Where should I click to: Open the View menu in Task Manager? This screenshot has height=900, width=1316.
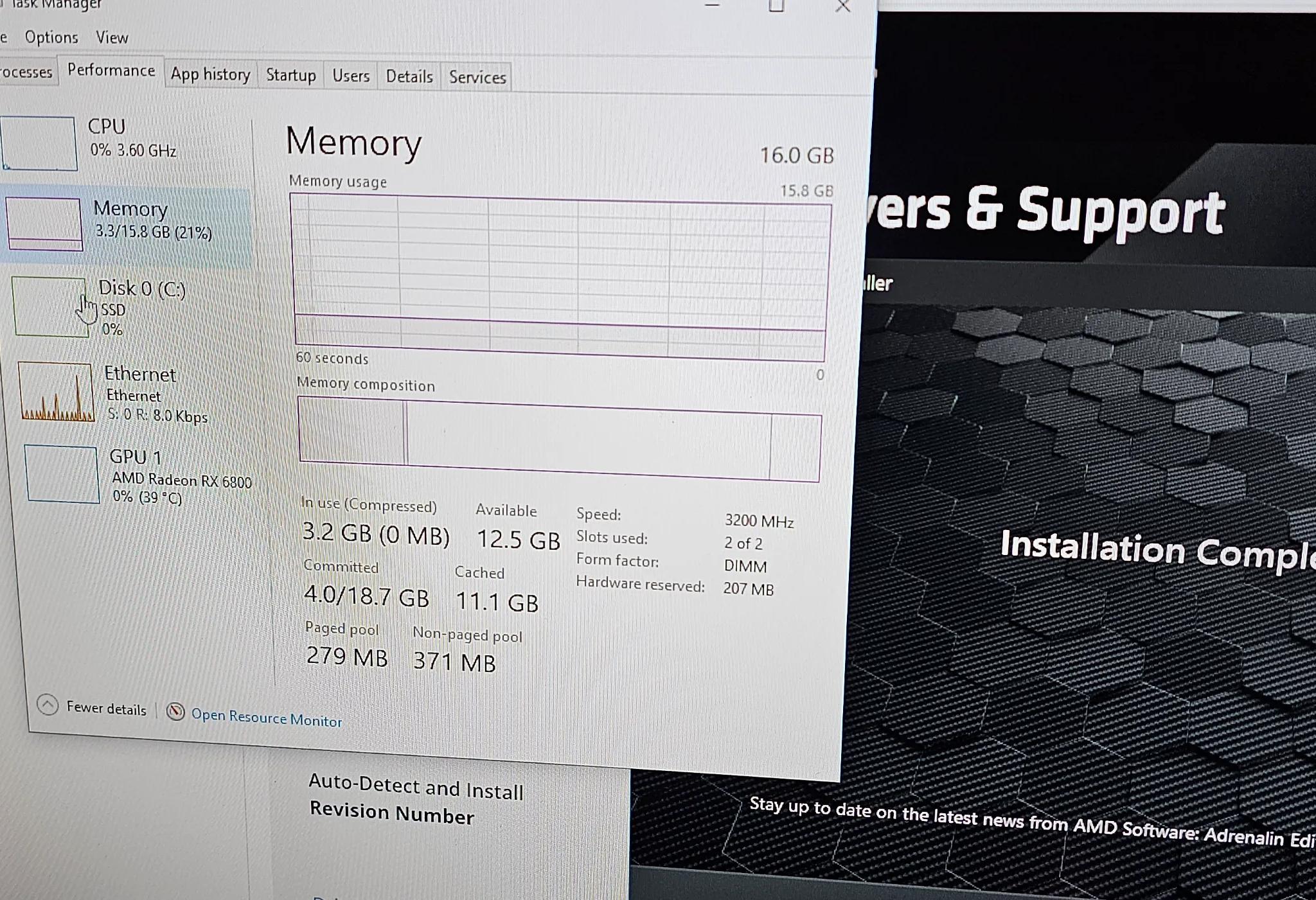(112, 37)
